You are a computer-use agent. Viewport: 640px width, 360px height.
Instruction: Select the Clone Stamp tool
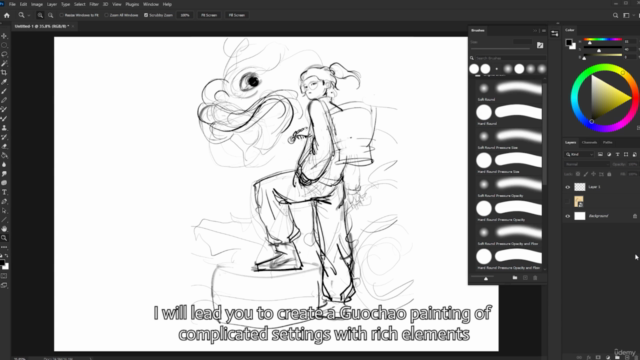[4, 128]
